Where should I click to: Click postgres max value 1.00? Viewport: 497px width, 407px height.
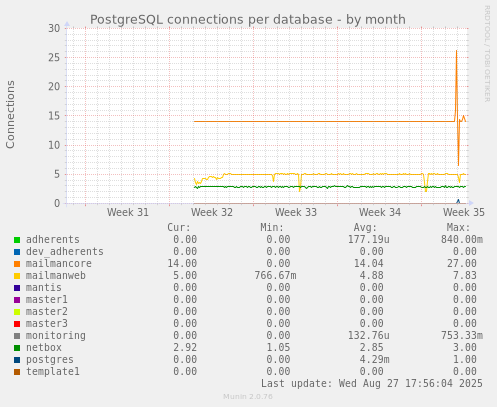465,359
